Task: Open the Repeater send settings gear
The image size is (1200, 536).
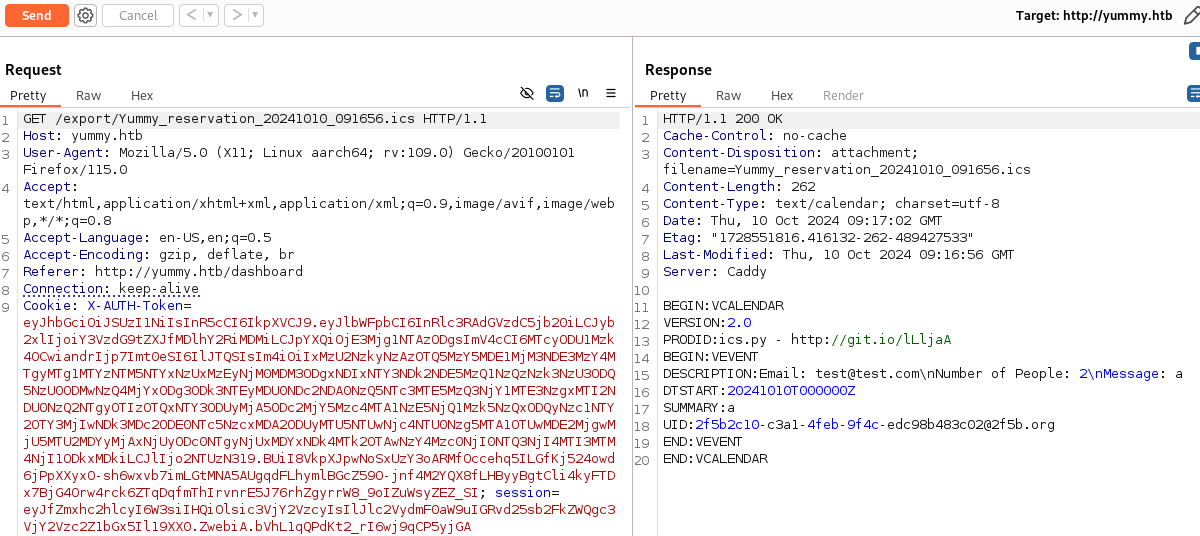Action: click(x=86, y=15)
